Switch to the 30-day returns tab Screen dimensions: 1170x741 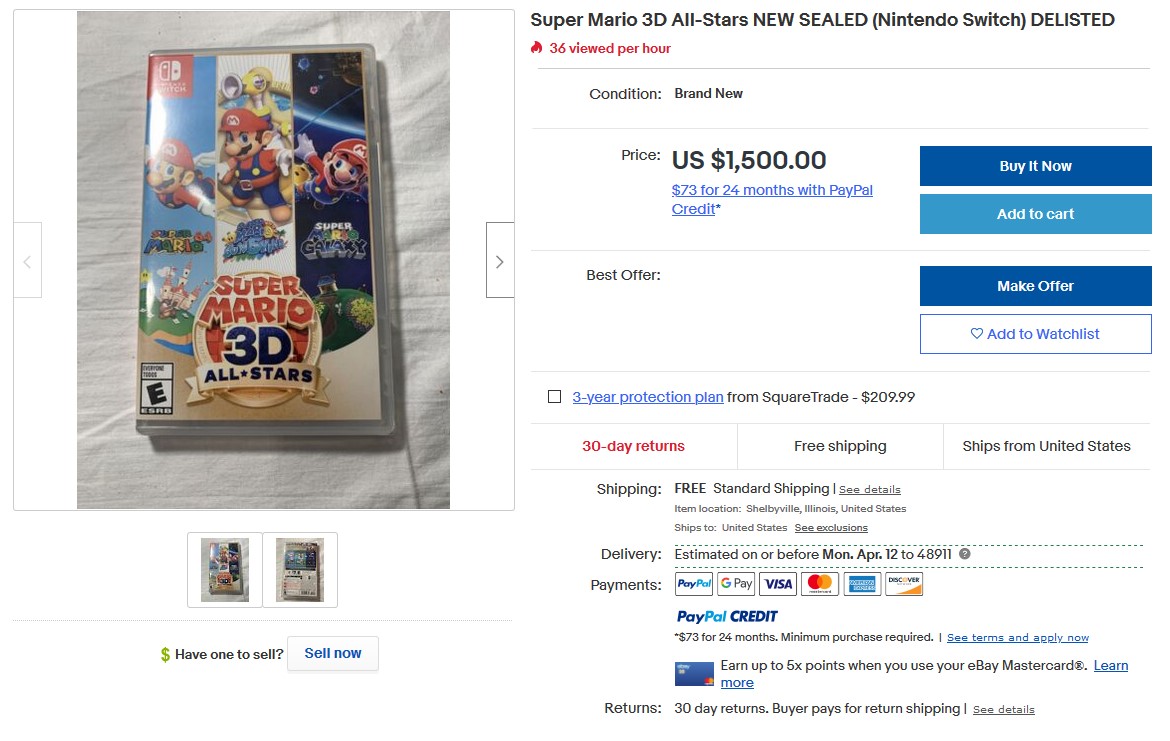pyautogui.click(x=633, y=446)
